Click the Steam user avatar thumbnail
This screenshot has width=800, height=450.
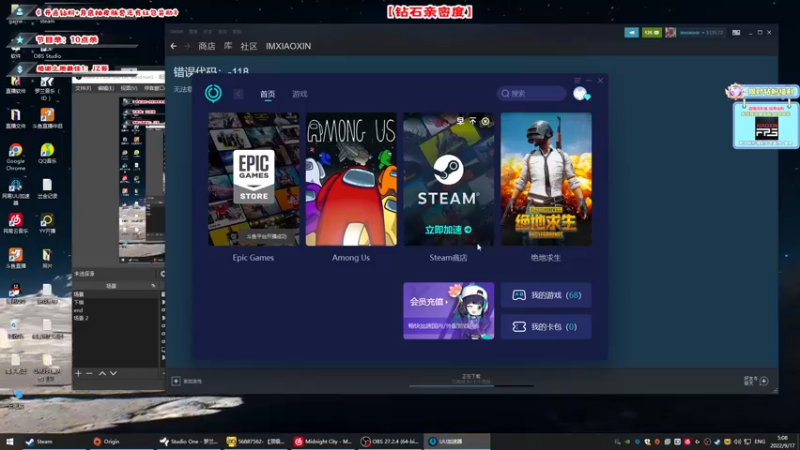click(670, 32)
